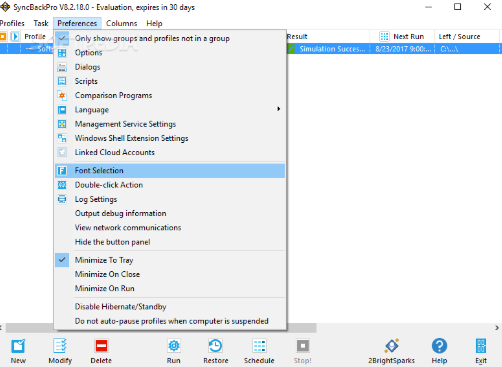Toggle Hide the button panel
The image size is (502, 367).
point(170,242)
